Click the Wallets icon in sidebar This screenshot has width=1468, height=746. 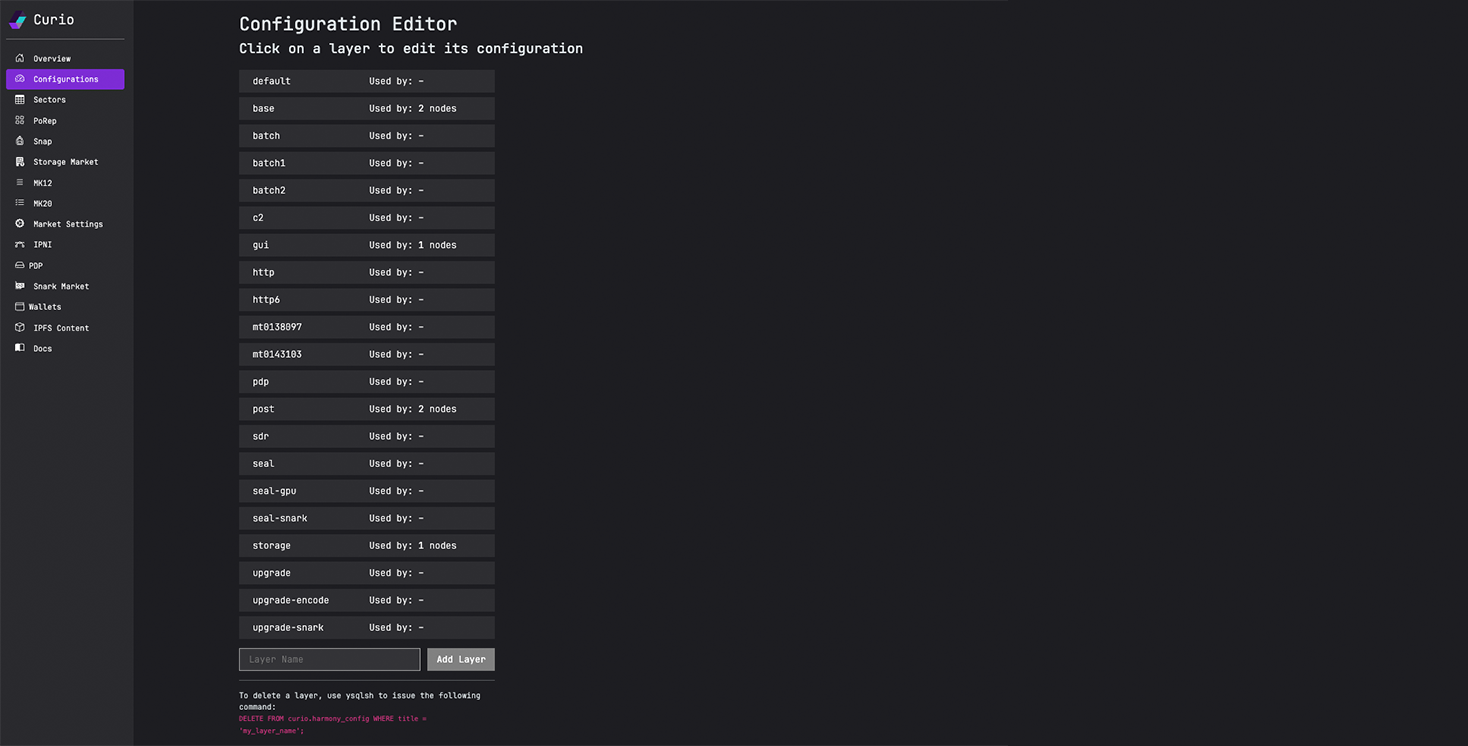19,306
